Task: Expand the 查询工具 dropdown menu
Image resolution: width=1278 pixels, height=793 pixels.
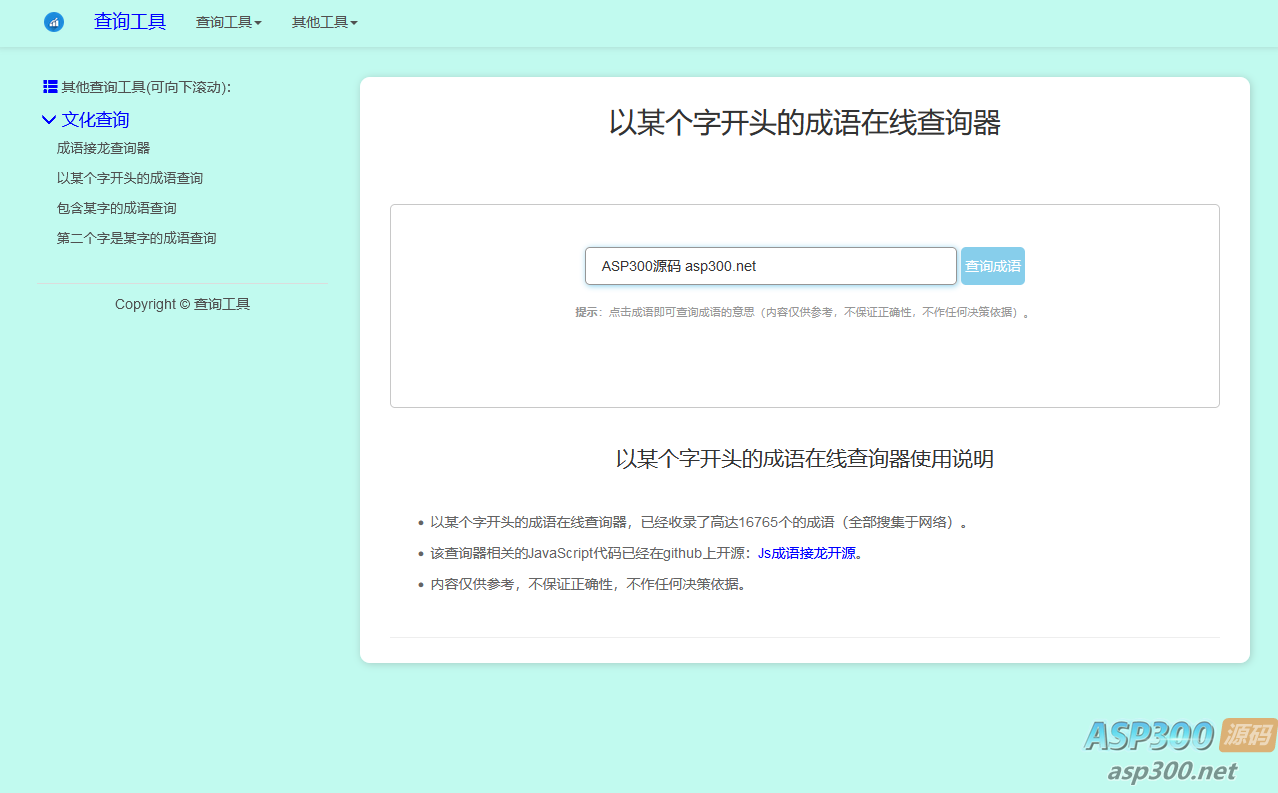Action: tap(228, 22)
